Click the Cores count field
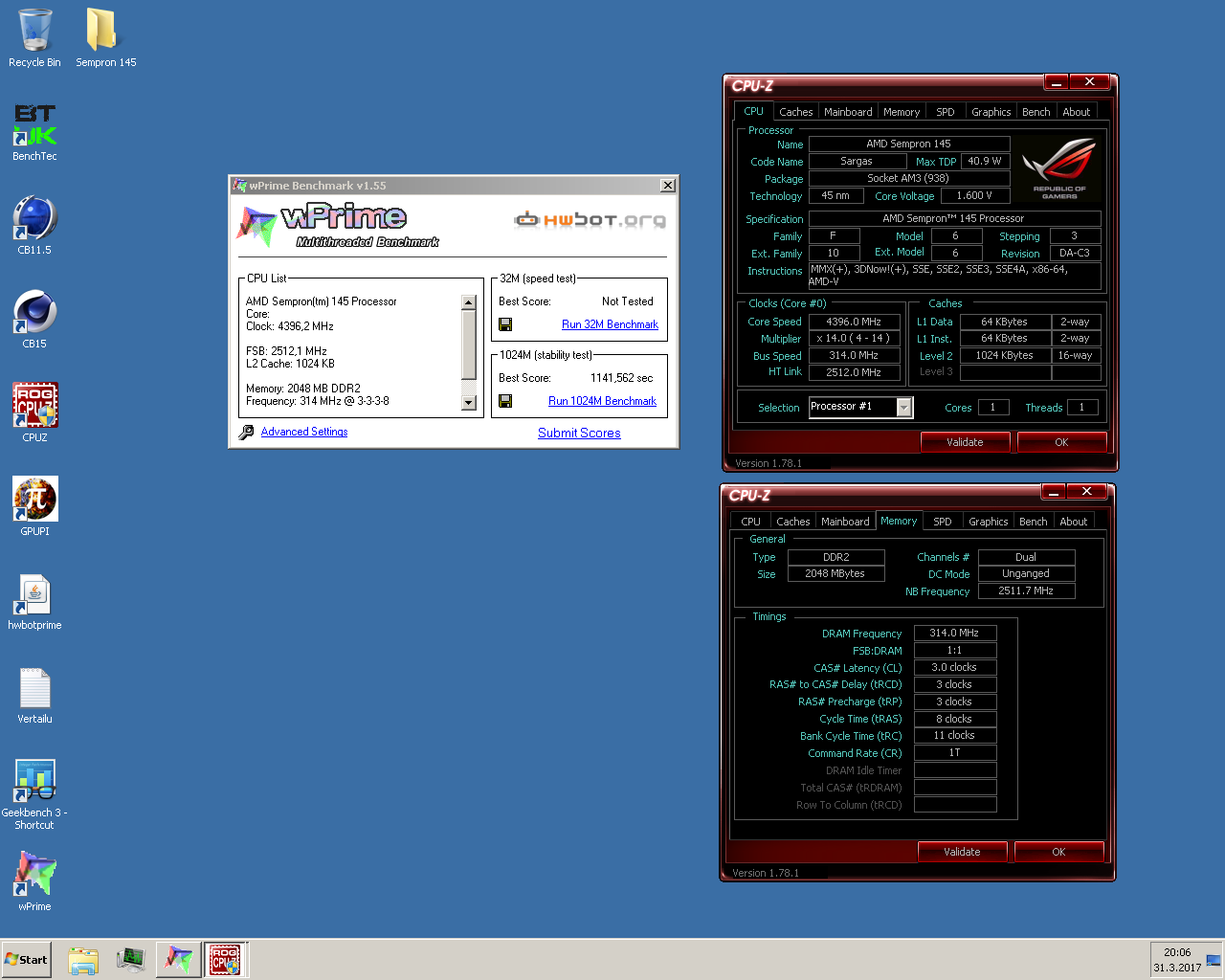The height and width of the screenshot is (980, 1225). (992, 407)
